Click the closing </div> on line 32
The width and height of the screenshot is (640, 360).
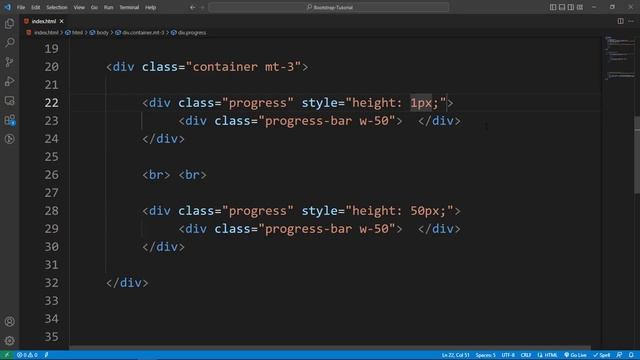tap(127, 282)
